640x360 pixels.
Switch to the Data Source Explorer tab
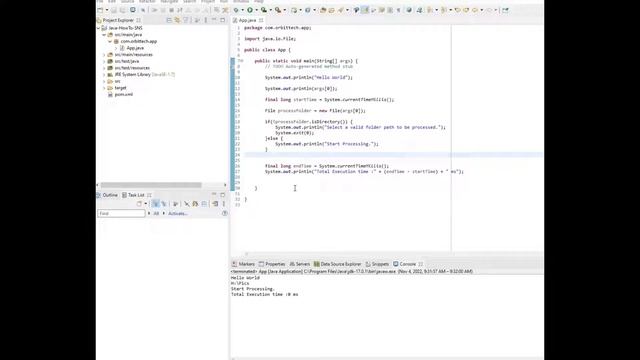coord(338,264)
